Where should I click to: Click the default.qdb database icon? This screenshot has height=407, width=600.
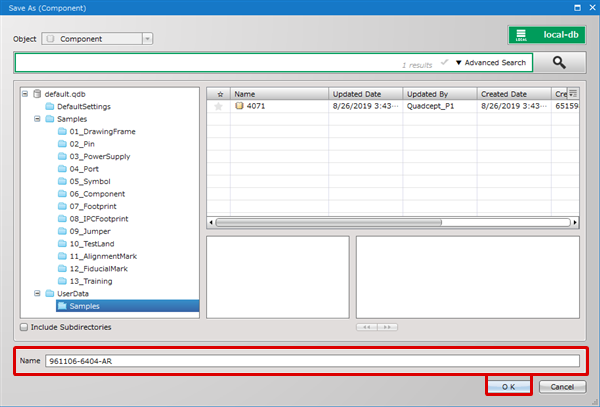[x=37, y=93]
